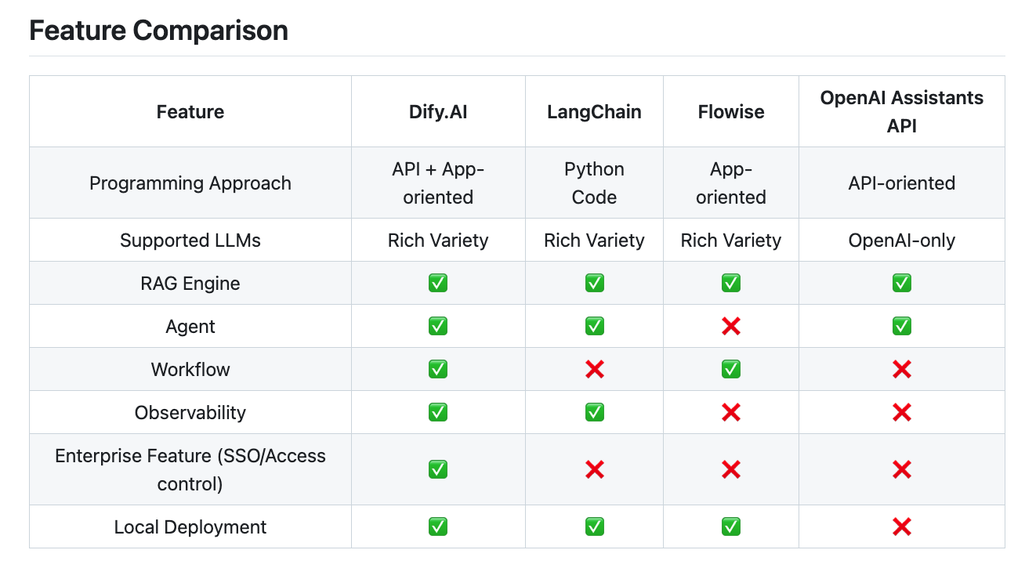Click the OpenAI-only cell in Supported LLMs
The height and width of the screenshot is (568, 1024).
click(901, 240)
